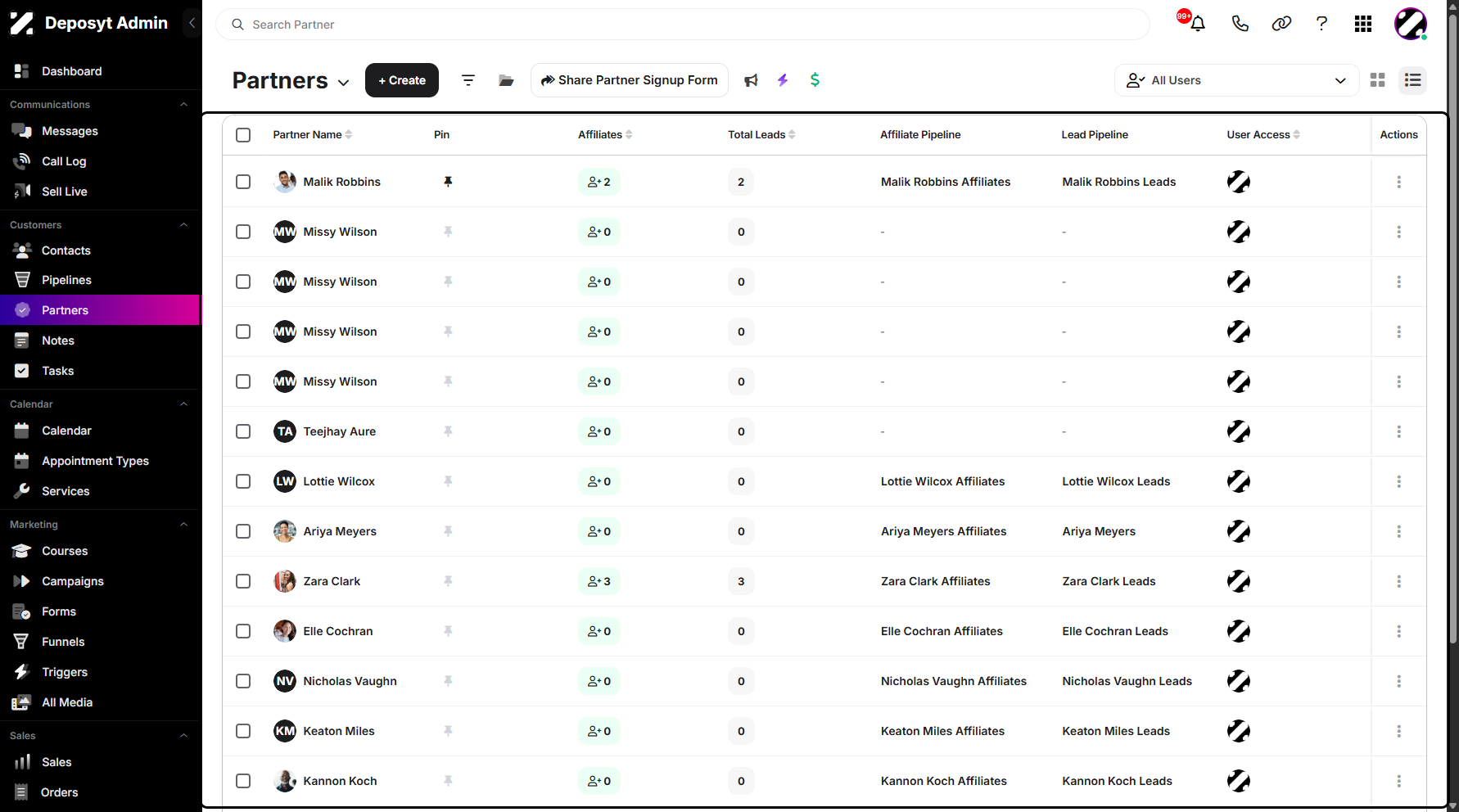The height and width of the screenshot is (812, 1459).
Task: Click the megaphone announcement icon
Action: (x=751, y=80)
